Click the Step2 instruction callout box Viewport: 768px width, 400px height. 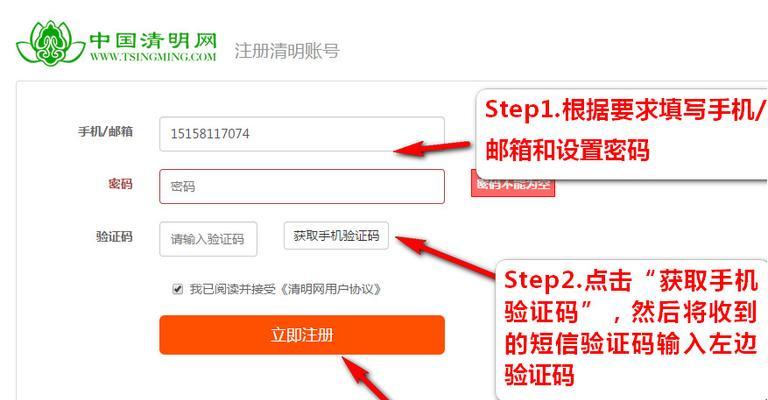tap(632, 330)
